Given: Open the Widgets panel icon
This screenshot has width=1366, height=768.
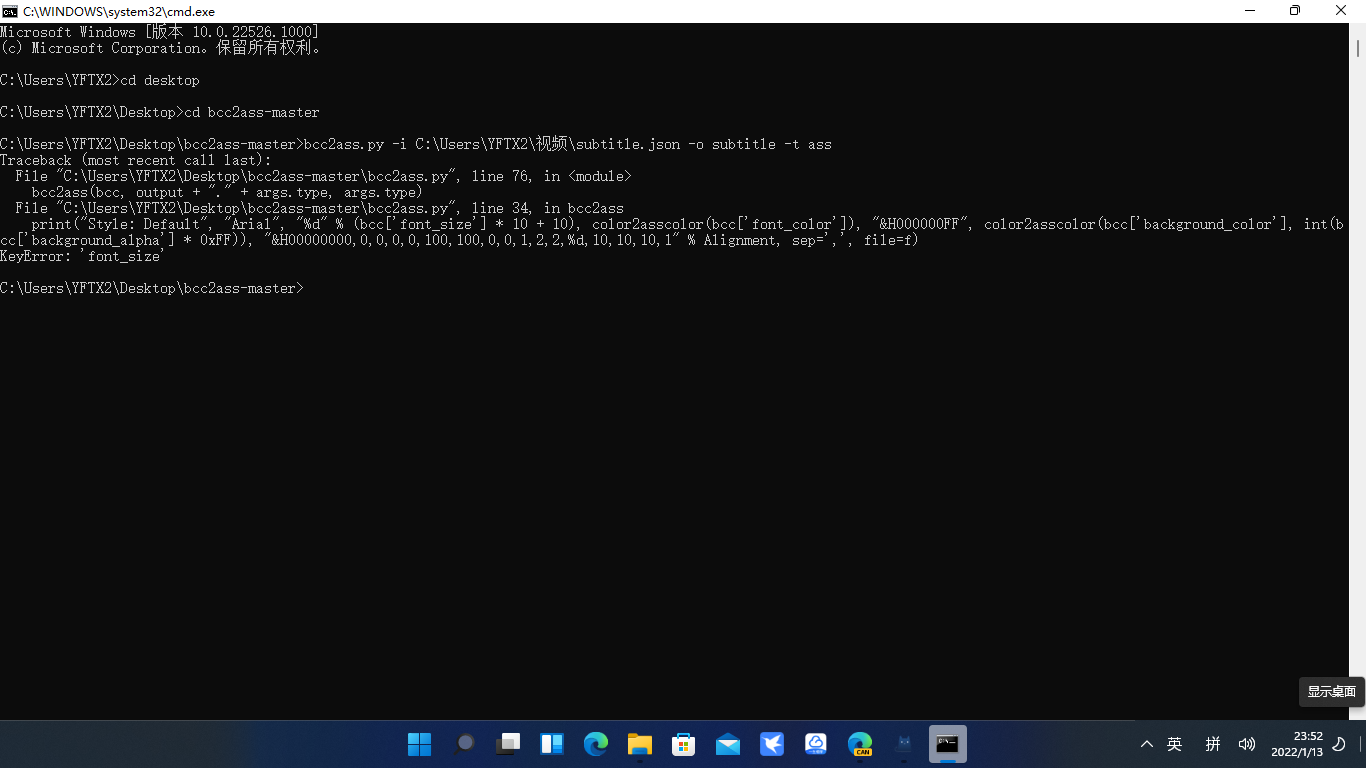Looking at the screenshot, I should [552, 744].
